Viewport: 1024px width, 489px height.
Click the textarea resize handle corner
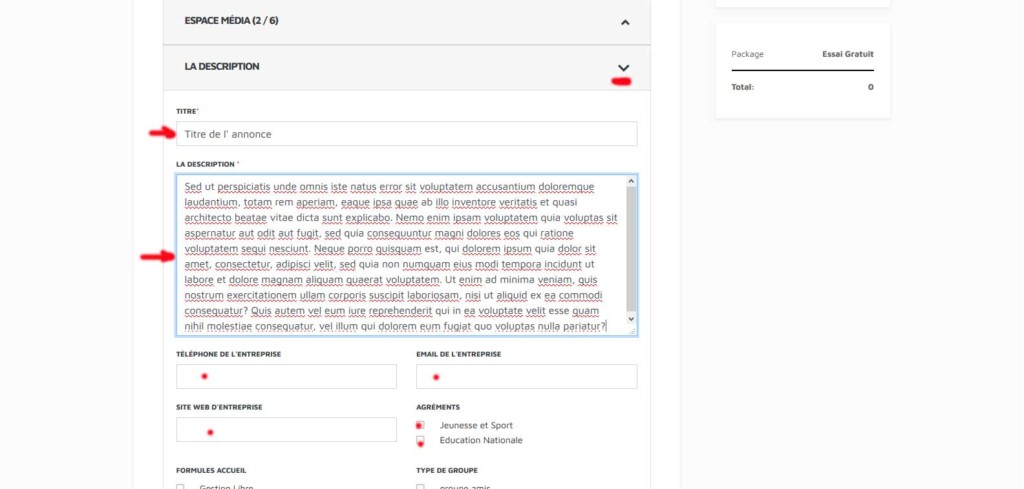pos(632,331)
